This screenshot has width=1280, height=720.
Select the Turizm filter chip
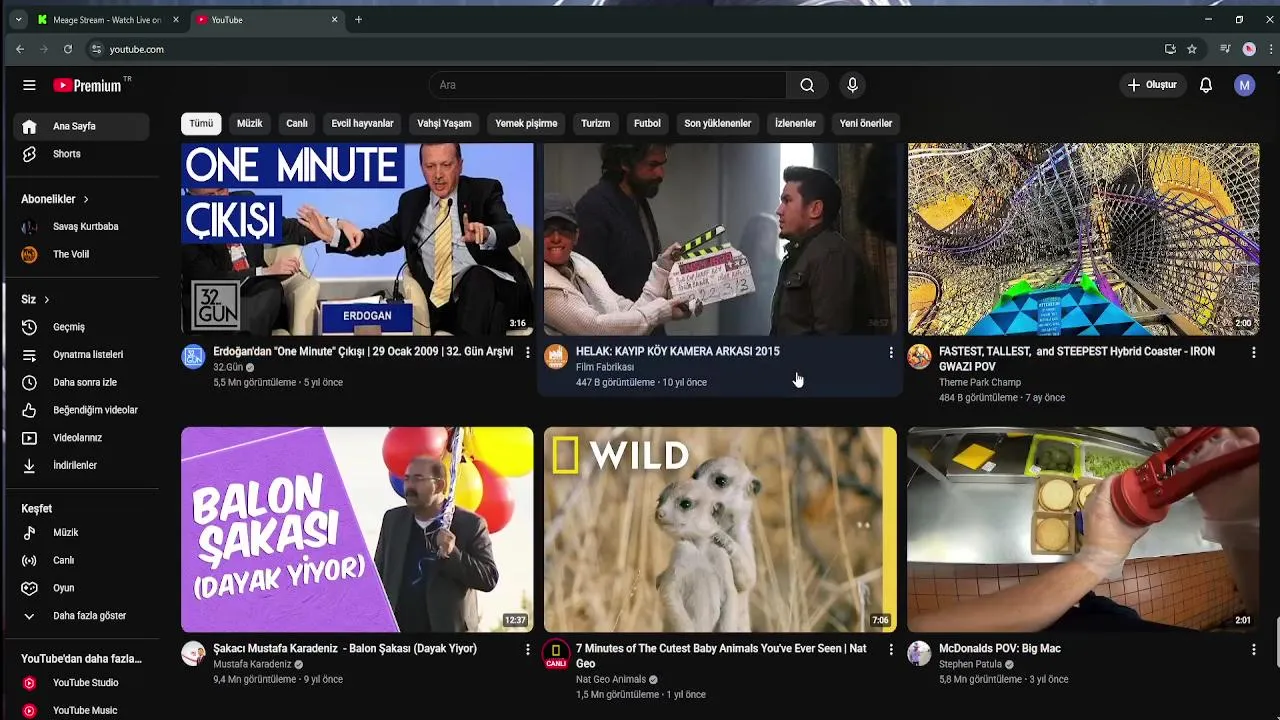click(x=595, y=123)
